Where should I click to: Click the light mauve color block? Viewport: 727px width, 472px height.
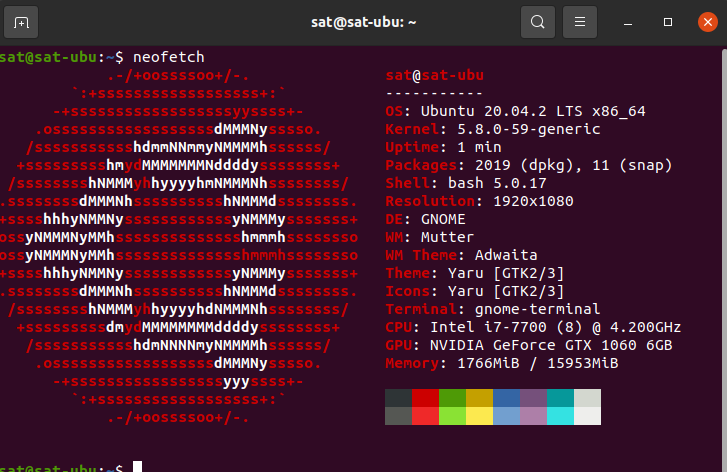point(533,416)
